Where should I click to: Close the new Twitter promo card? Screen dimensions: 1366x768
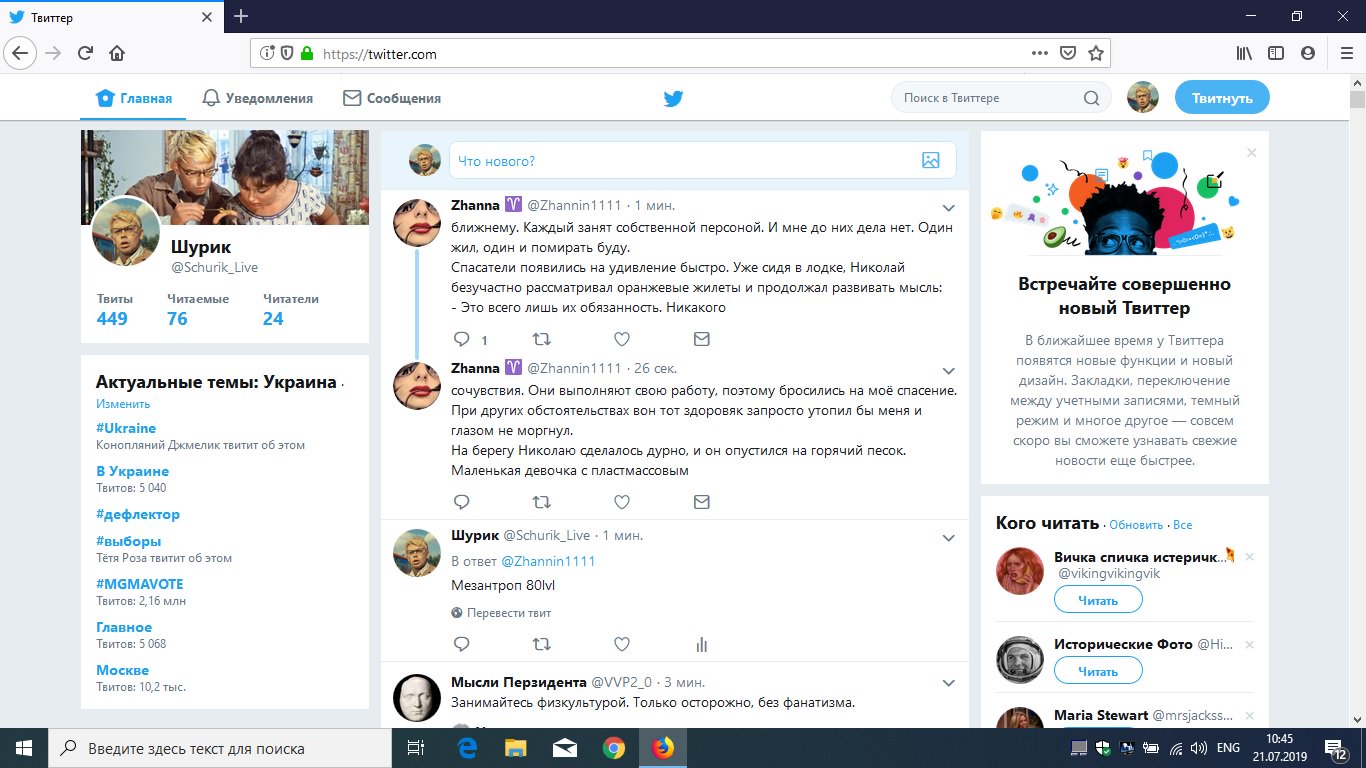pyautogui.click(x=1252, y=153)
